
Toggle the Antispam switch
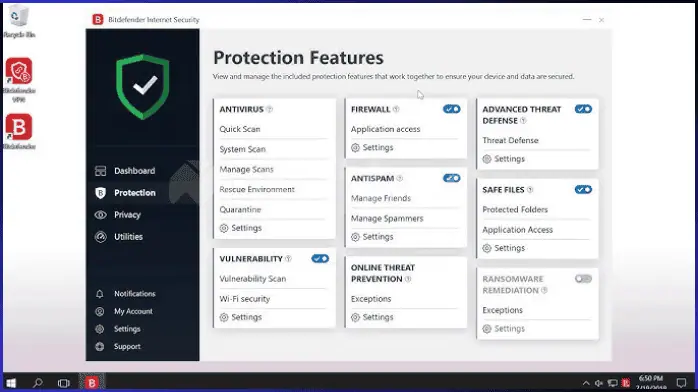451,178
